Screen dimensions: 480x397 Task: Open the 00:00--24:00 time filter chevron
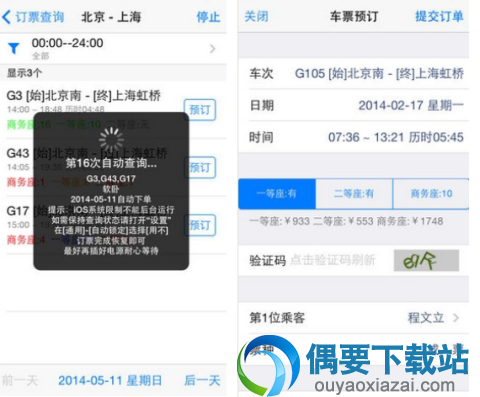tap(213, 49)
